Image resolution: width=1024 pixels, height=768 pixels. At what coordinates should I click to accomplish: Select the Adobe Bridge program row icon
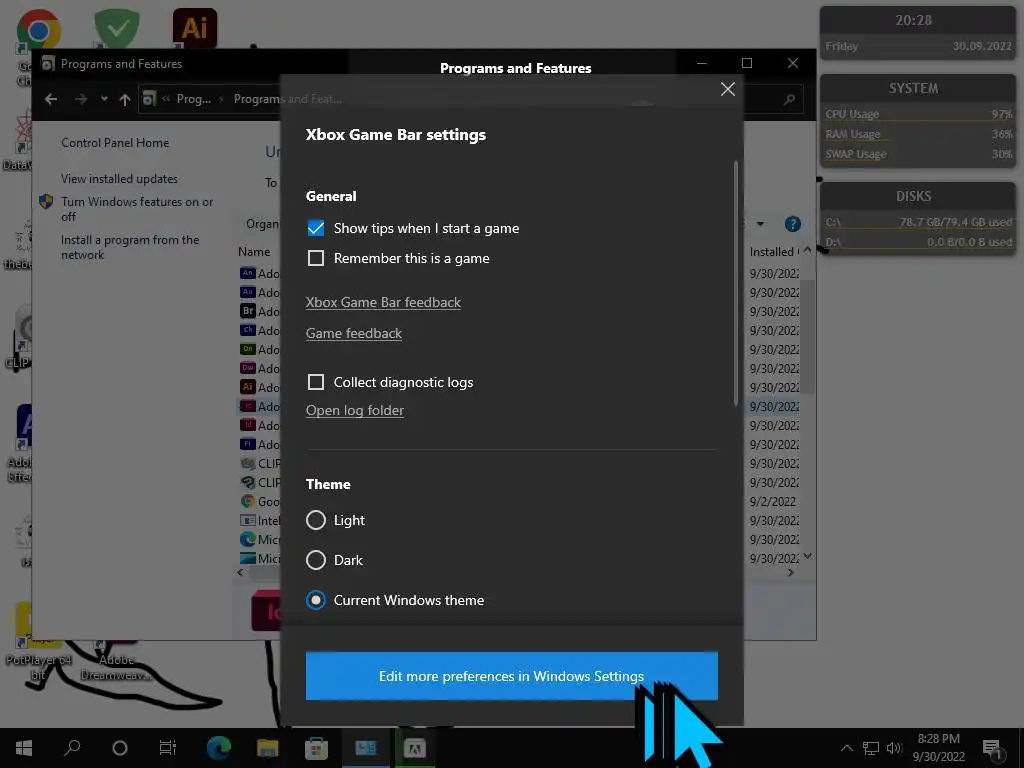248,311
